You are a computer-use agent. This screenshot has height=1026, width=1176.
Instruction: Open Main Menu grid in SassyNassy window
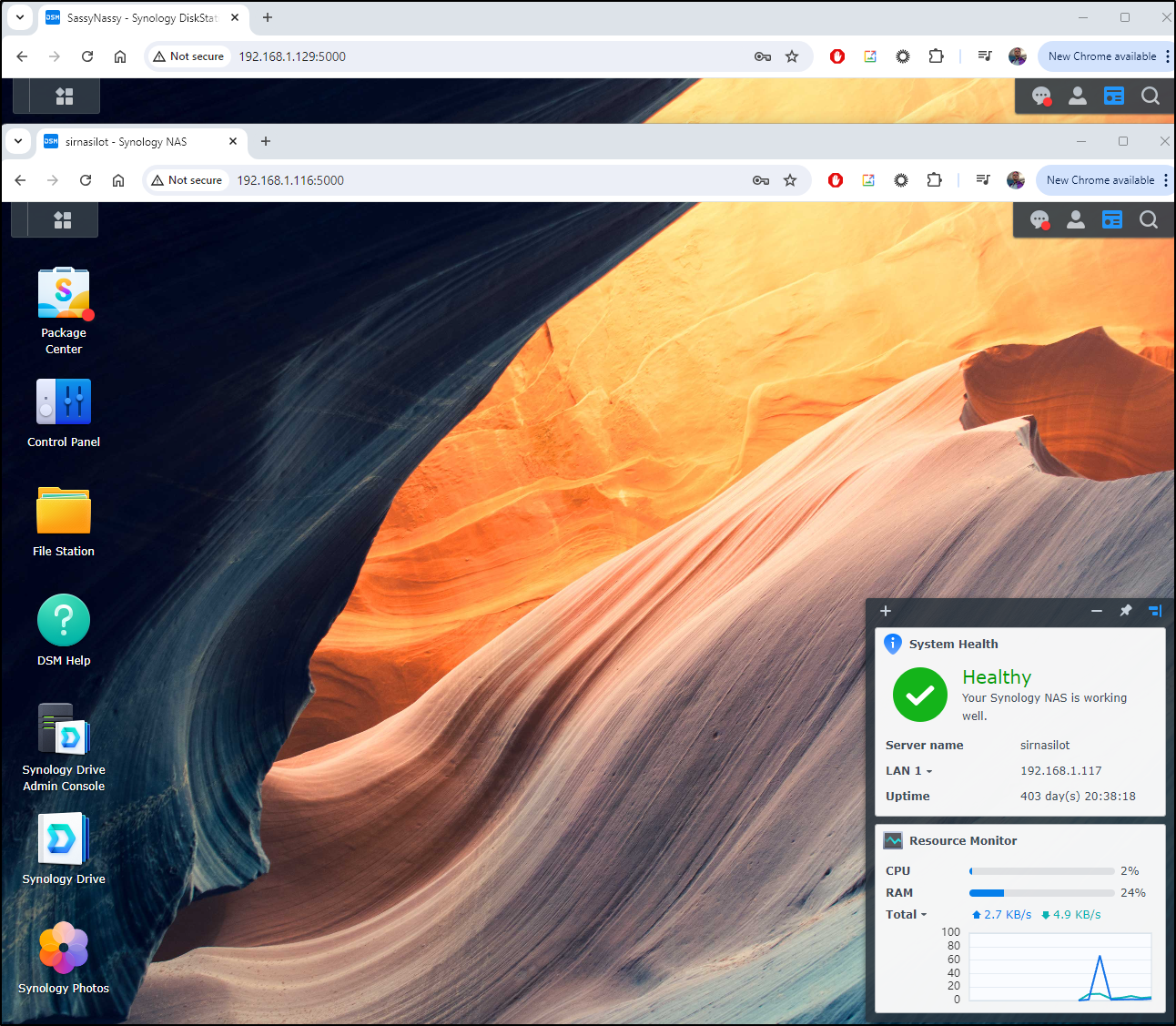coord(65,96)
